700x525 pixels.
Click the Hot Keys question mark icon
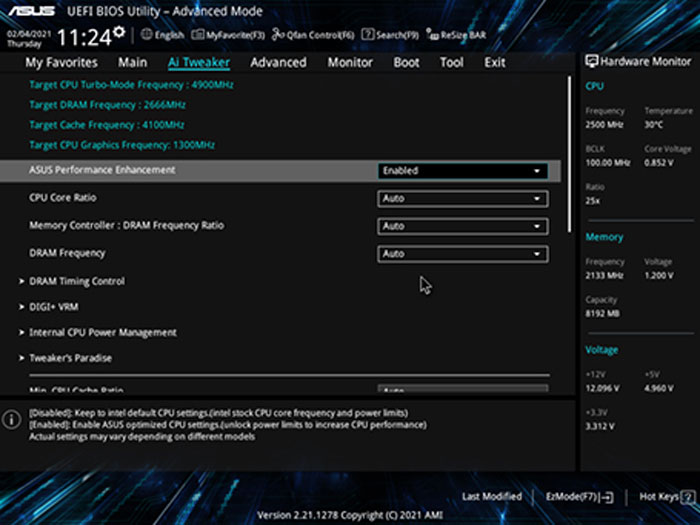pyautogui.click(x=689, y=497)
